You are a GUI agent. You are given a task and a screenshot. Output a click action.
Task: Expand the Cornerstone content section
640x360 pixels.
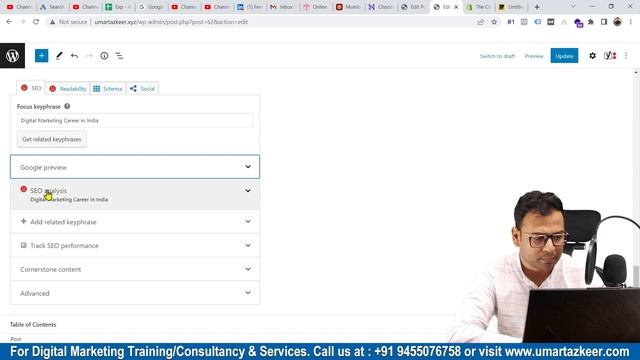135,269
